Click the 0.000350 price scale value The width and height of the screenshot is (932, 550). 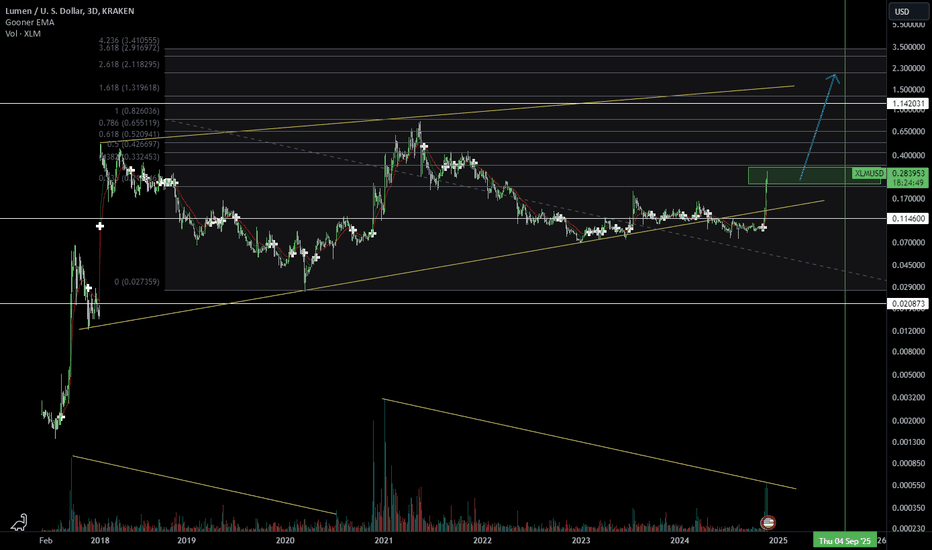[908, 508]
